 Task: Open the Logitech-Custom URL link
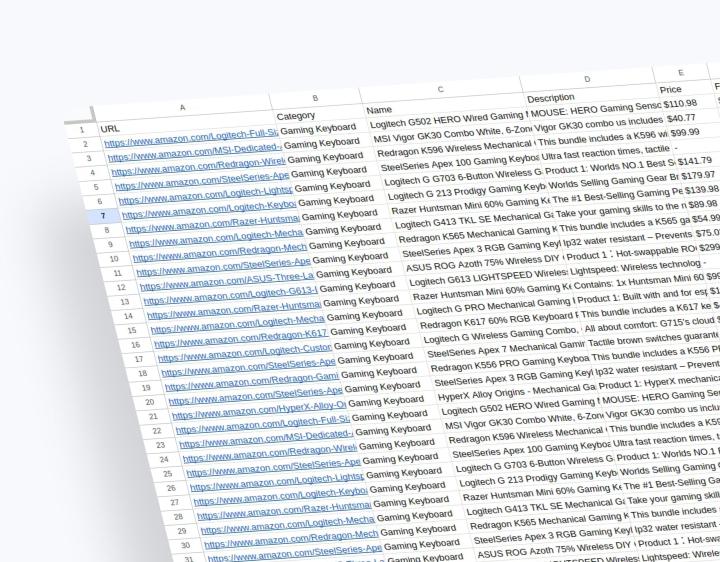(244, 352)
